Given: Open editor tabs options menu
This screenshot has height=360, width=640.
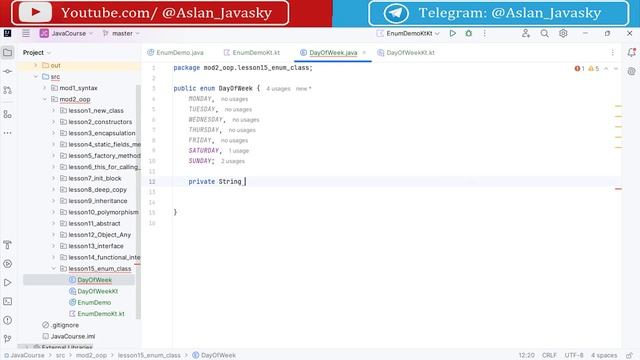Looking at the screenshot, I should [x=612, y=53].
